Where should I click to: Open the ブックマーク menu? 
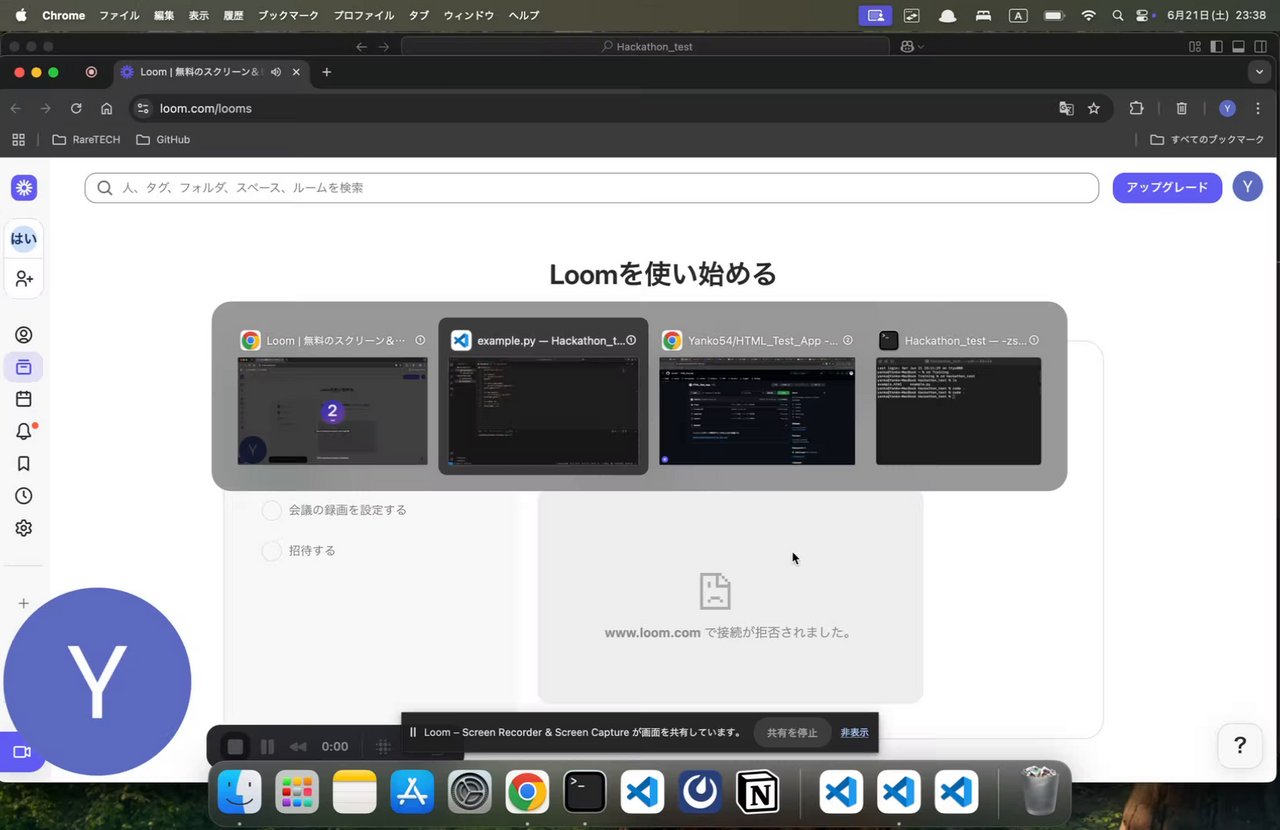coord(287,15)
